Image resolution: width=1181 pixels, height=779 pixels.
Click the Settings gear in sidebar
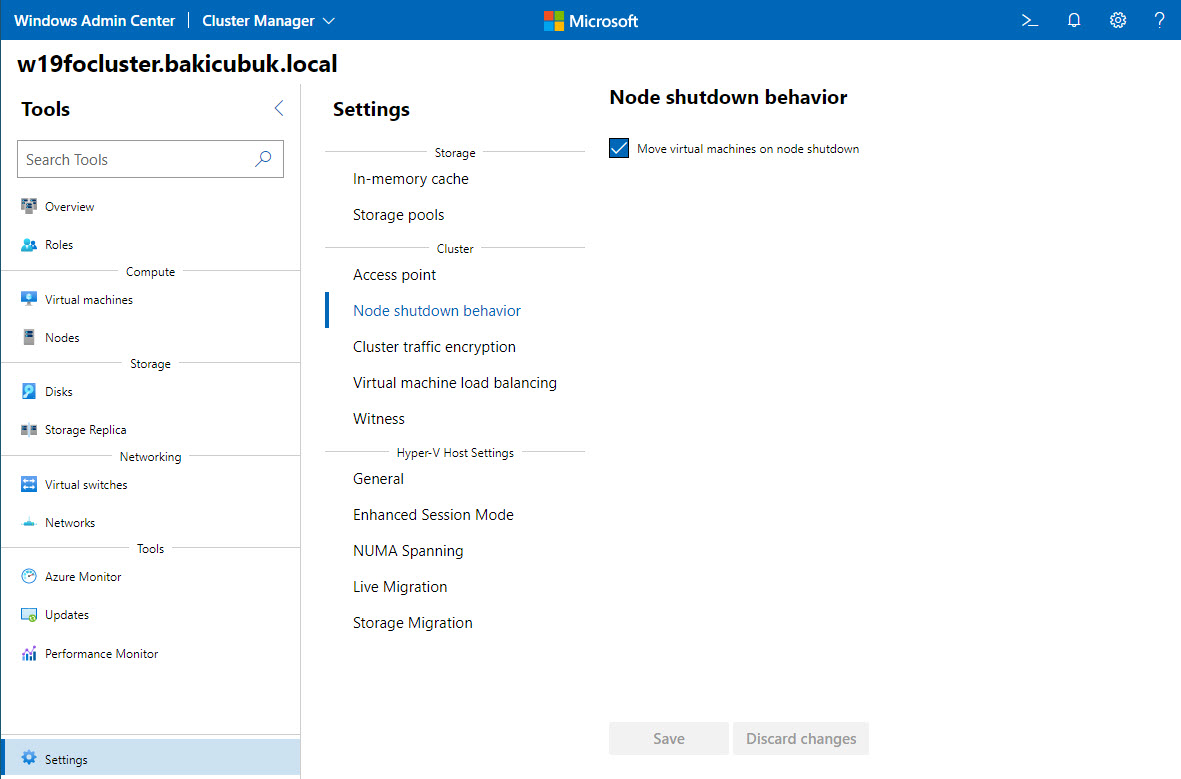pyautogui.click(x=29, y=758)
